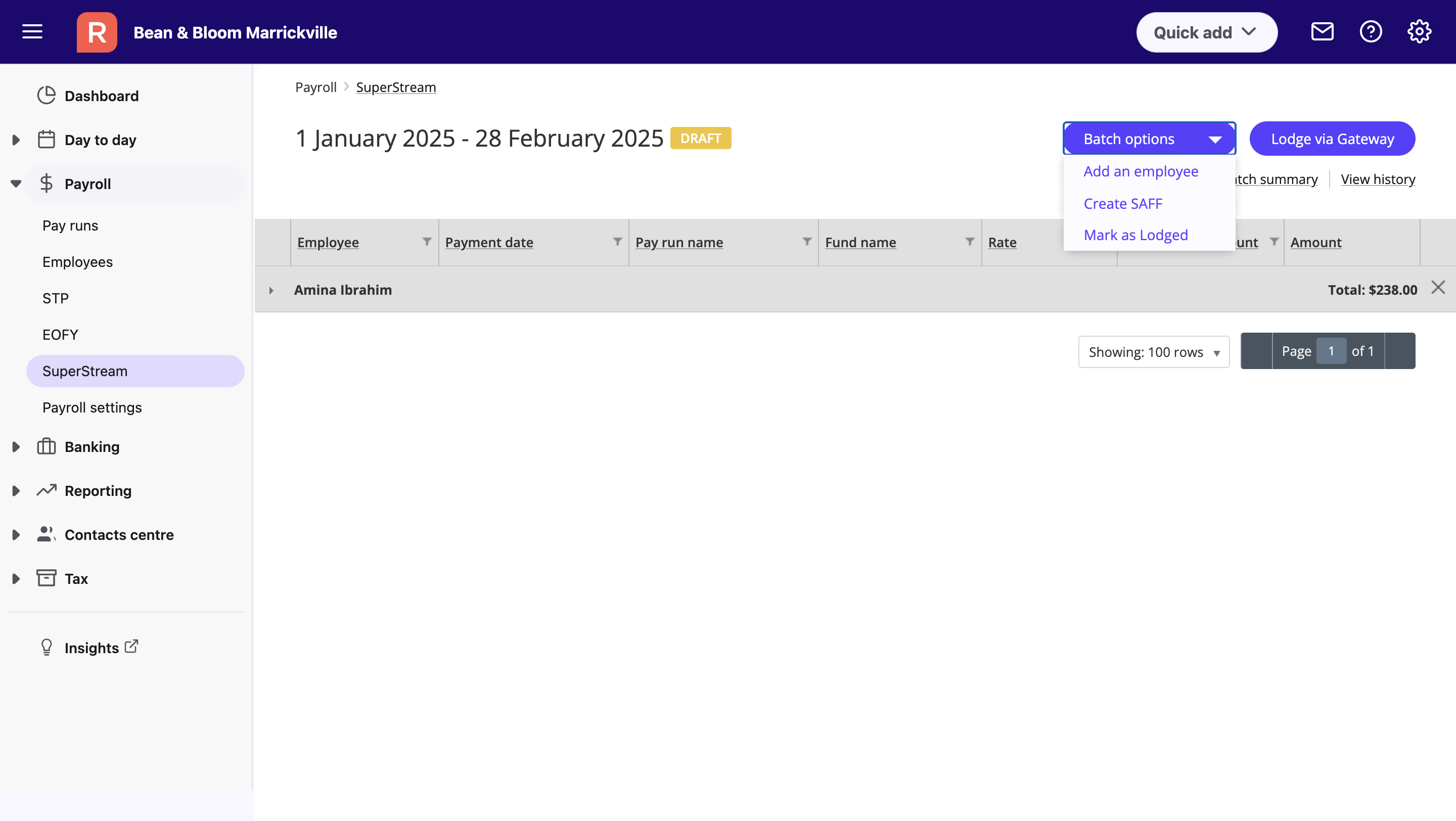Open the Batch options dropdown
Viewport: 1456px width, 821px height.
[x=1149, y=138]
